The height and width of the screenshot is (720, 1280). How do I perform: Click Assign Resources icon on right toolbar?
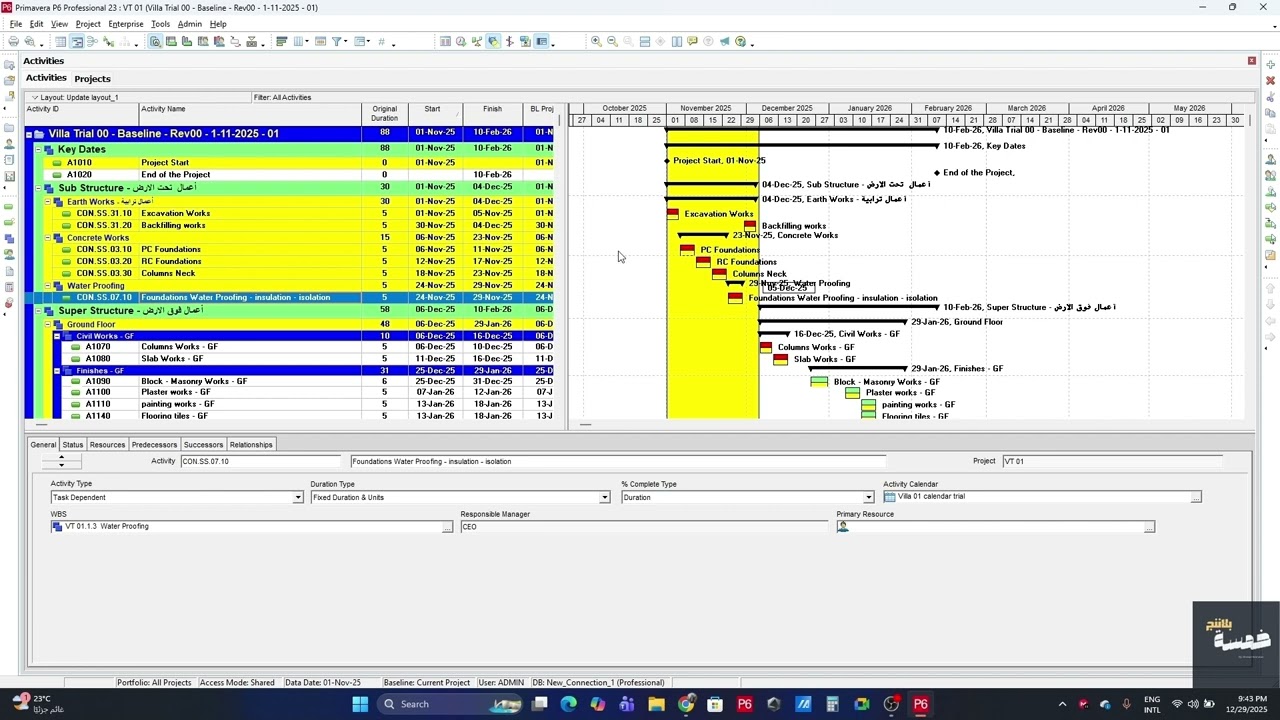(x=1271, y=158)
